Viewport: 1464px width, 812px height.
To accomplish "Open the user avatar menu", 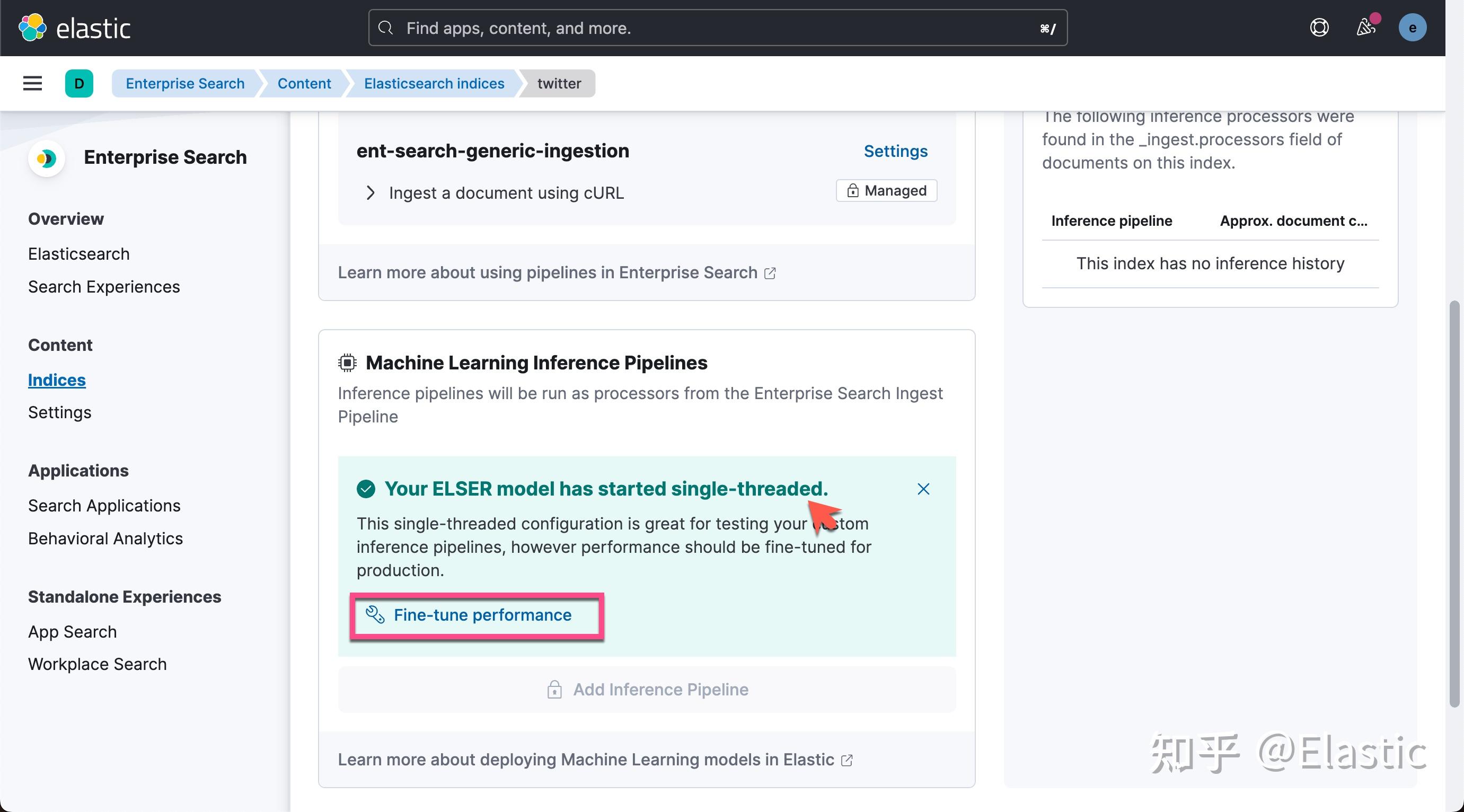I will coord(1414,27).
